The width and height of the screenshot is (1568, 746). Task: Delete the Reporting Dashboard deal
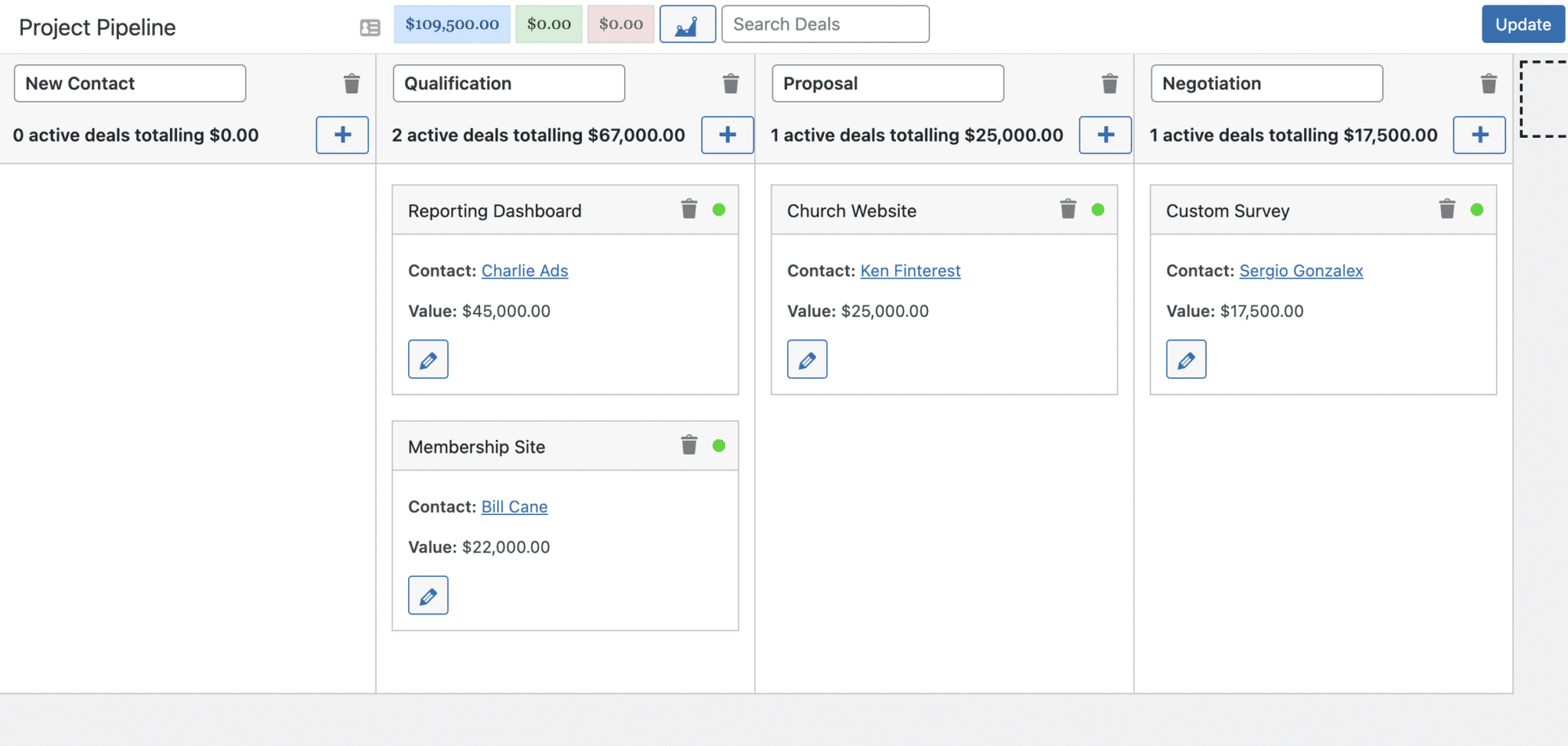tap(689, 209)
